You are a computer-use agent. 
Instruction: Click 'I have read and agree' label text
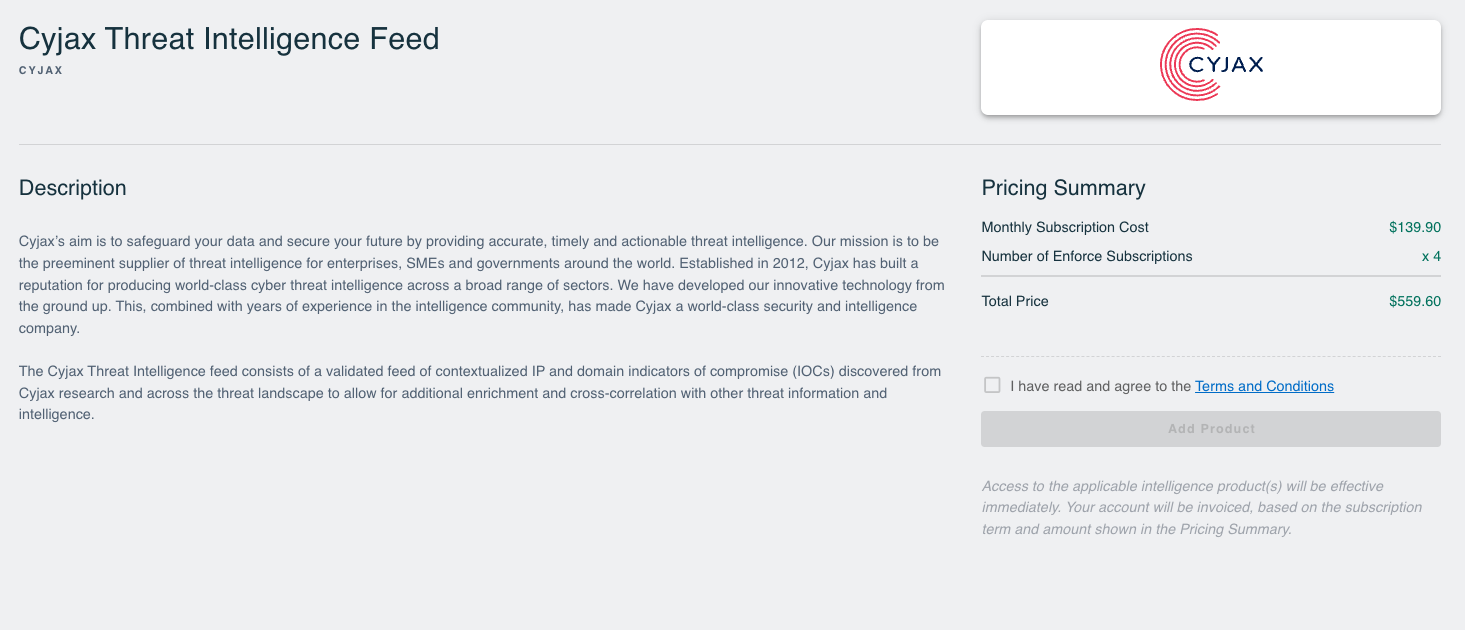tap(1101, 386)
